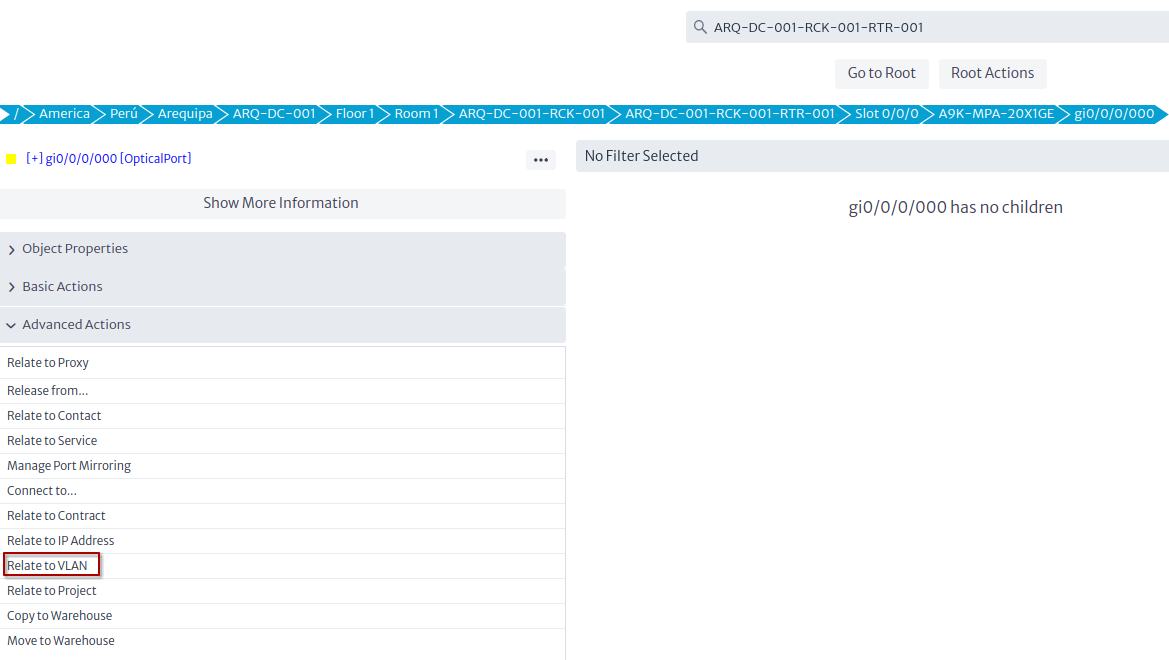Select Relate to Proxy action
This screenshot has height=660, width=1169.
click(x=283, y=362)
